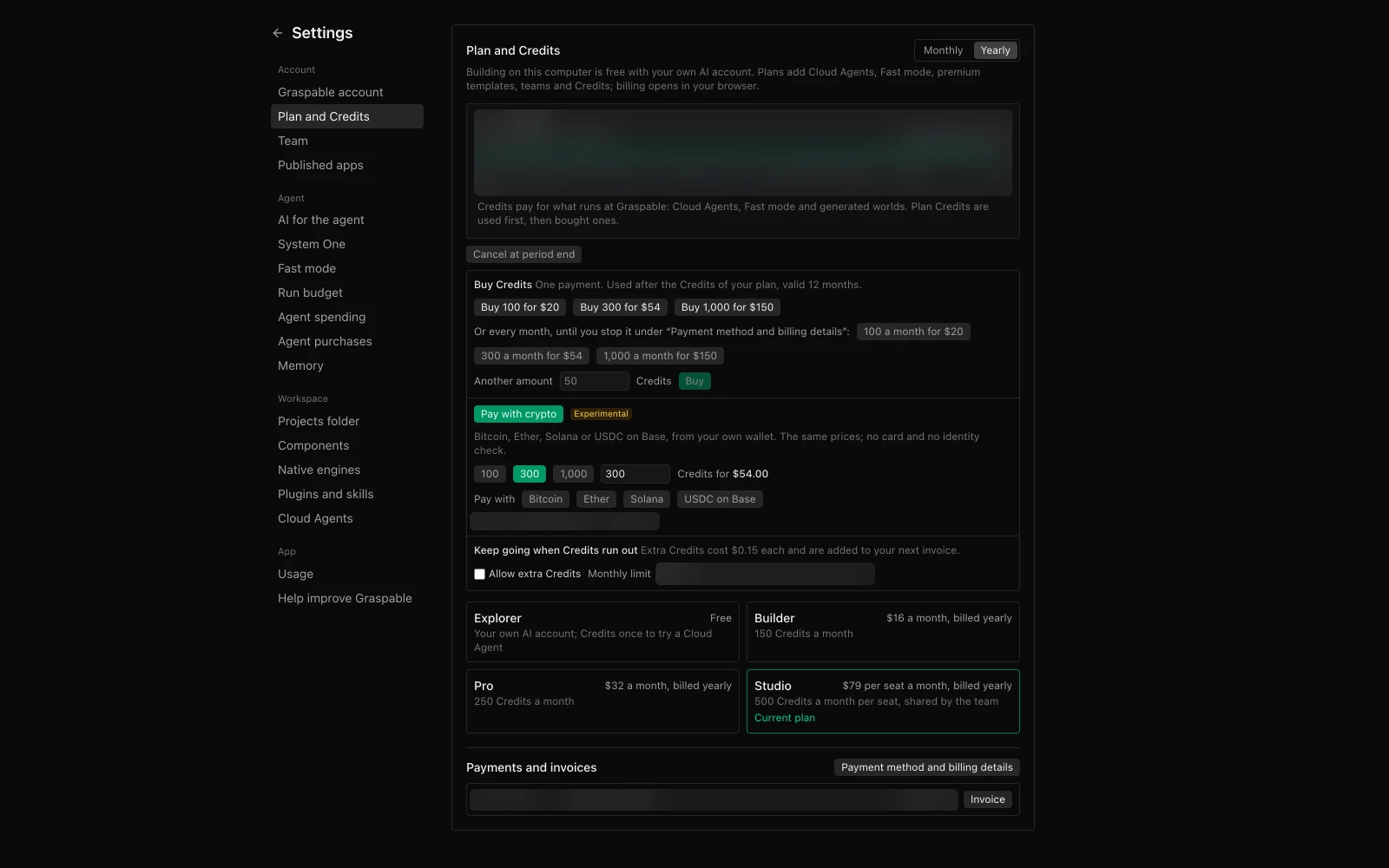Viewport: 1389px width, 868px height.
Task: Choose Solana as payment currency
Action: coord(647,499)
